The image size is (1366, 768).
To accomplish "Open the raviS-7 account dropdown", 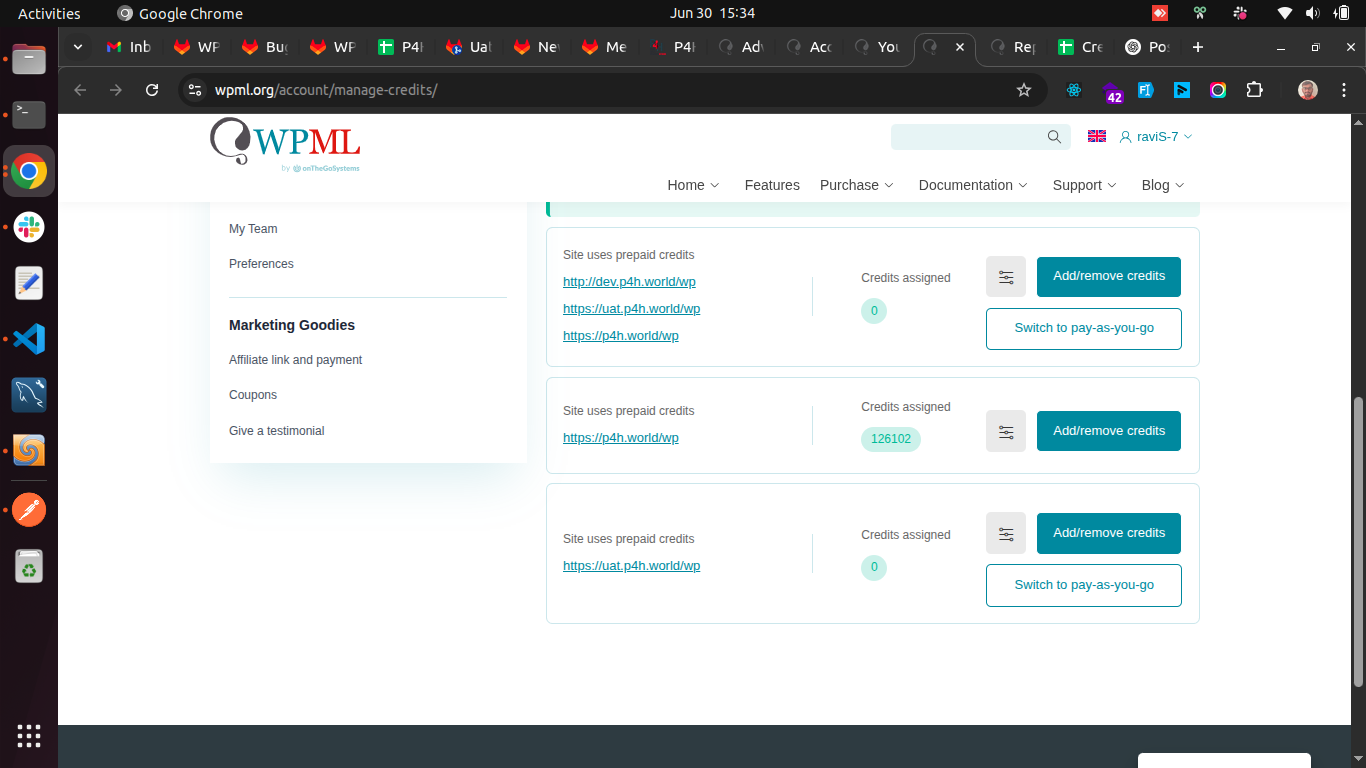I will click(x=1156, y=137).
